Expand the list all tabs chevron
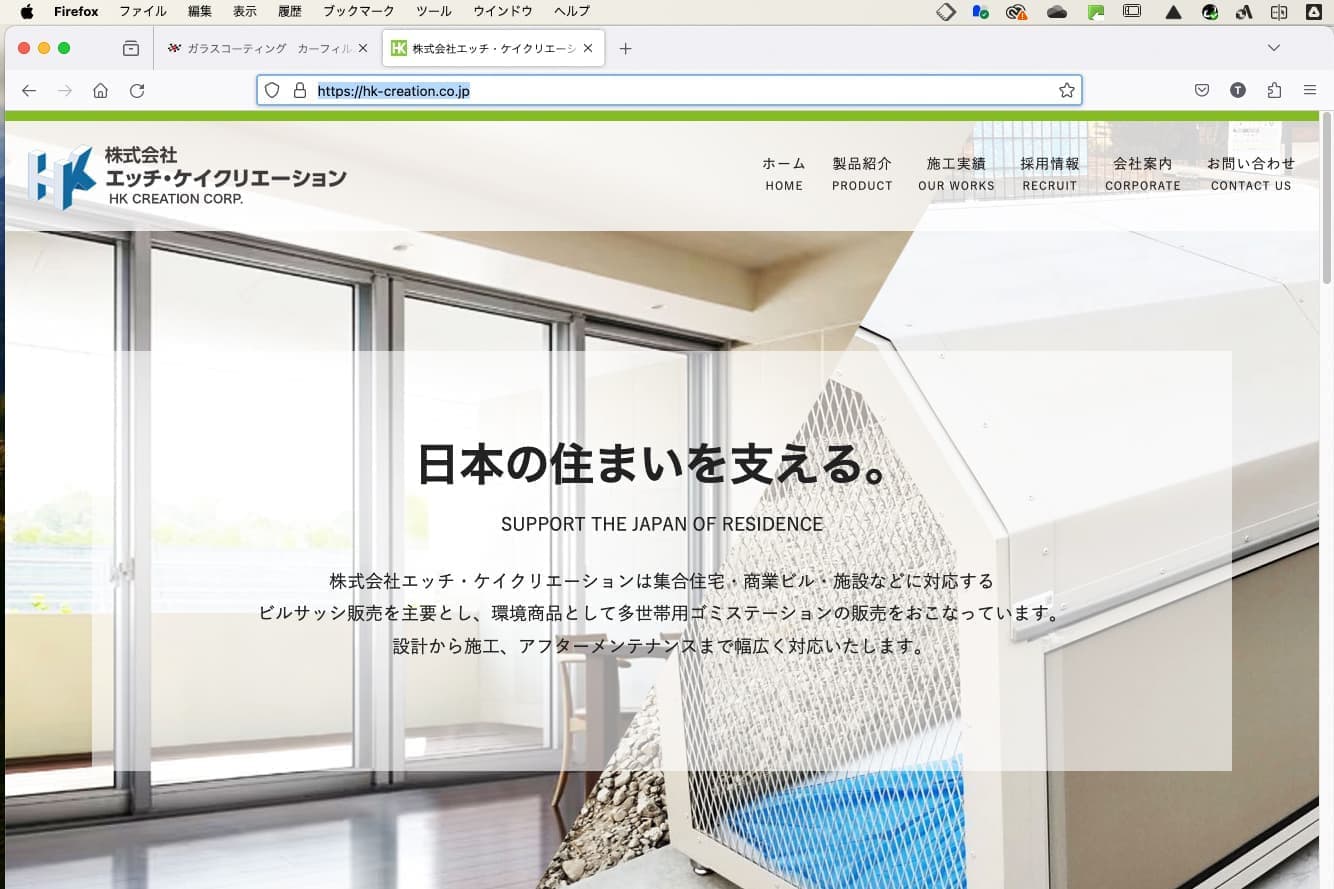 pyautogui.click(x=1273, y=48)
